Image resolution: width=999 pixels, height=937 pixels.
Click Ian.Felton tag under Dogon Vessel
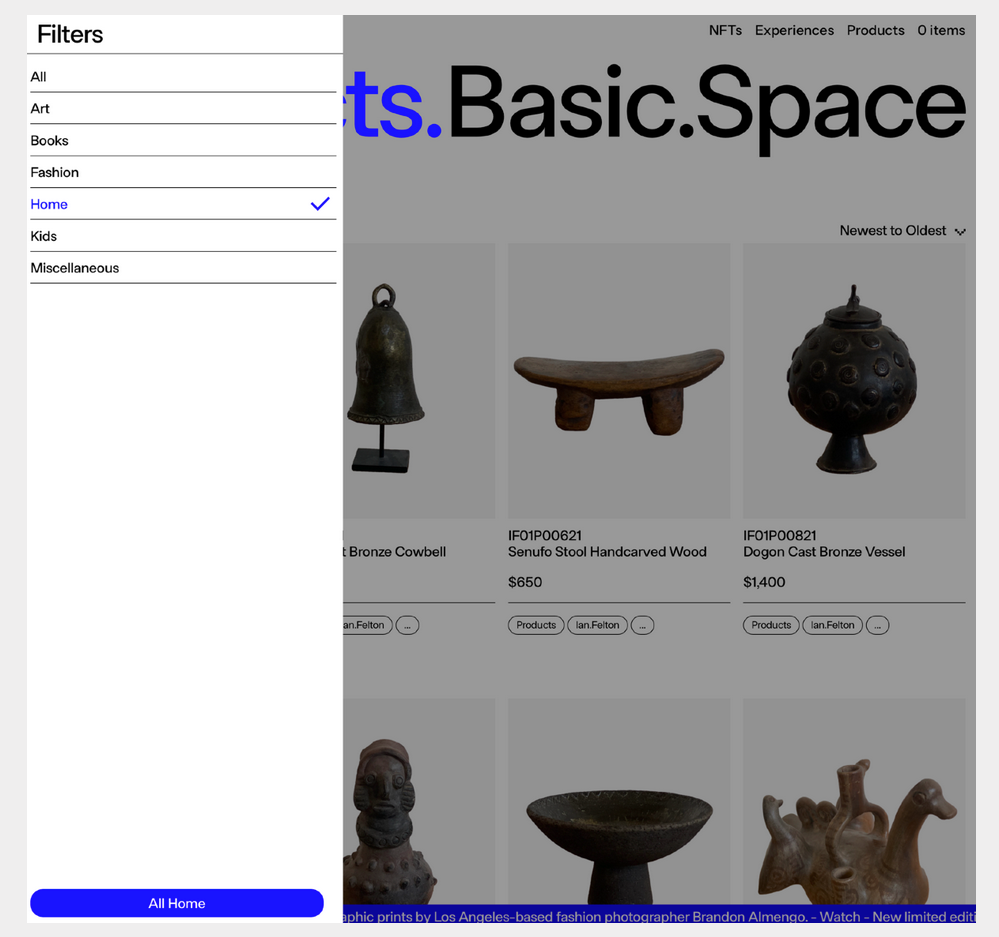tap(832, 625)
